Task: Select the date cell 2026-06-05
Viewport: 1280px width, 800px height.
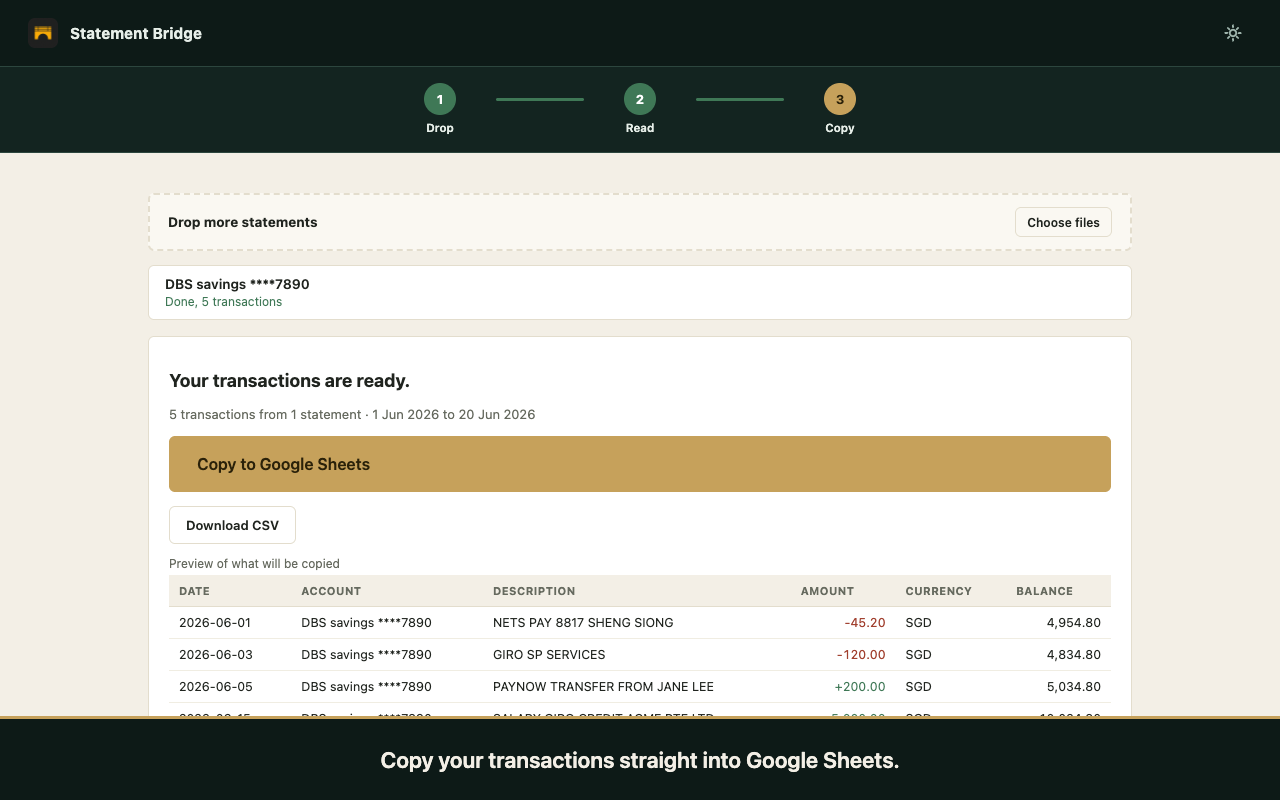Action: [x=215, y=686]
